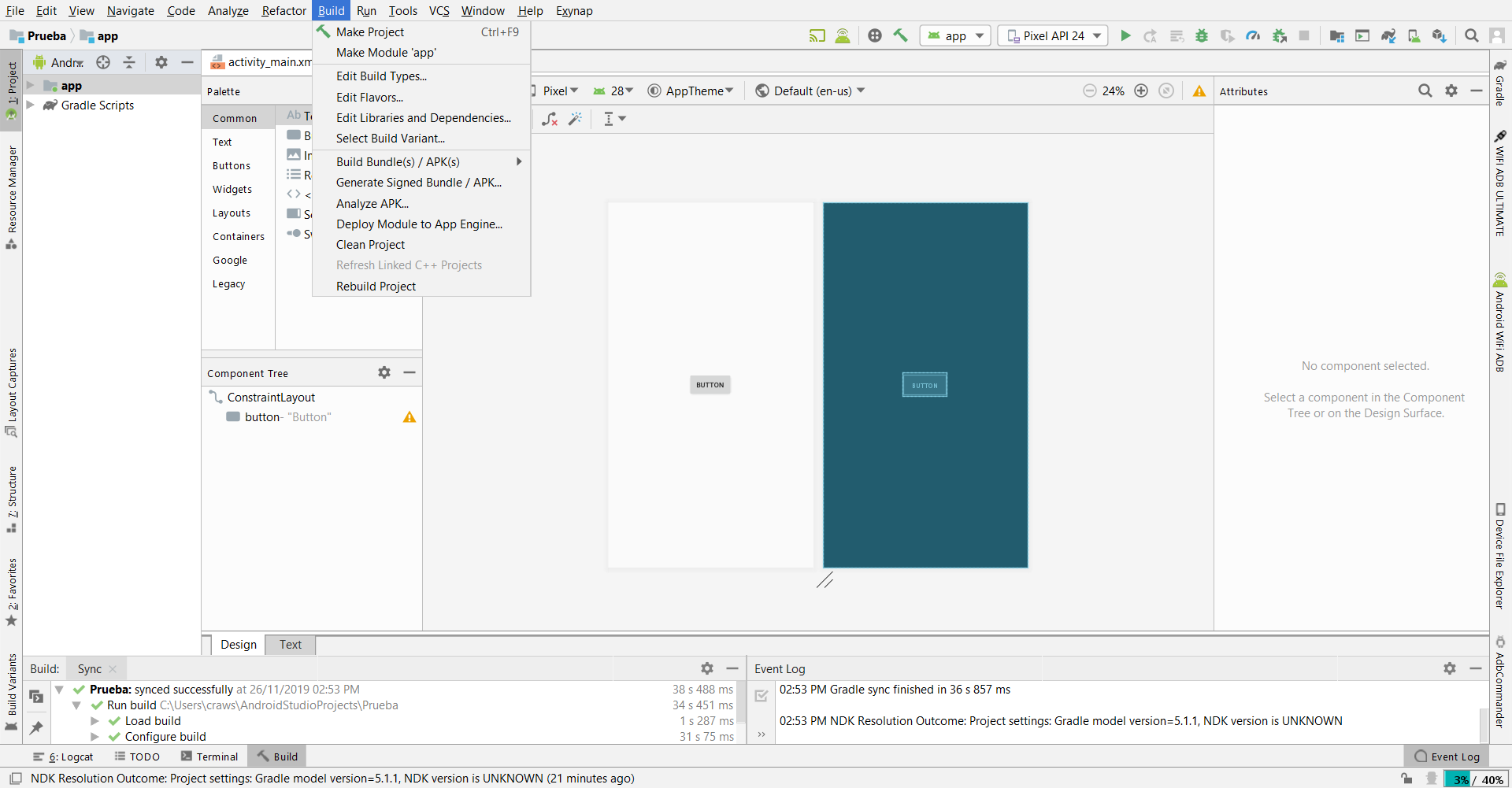This screenshot has height=788, width=1512.
Task: Click the memory indicator in status bar
Action: pyautogui.click(x=1477, y=779)
